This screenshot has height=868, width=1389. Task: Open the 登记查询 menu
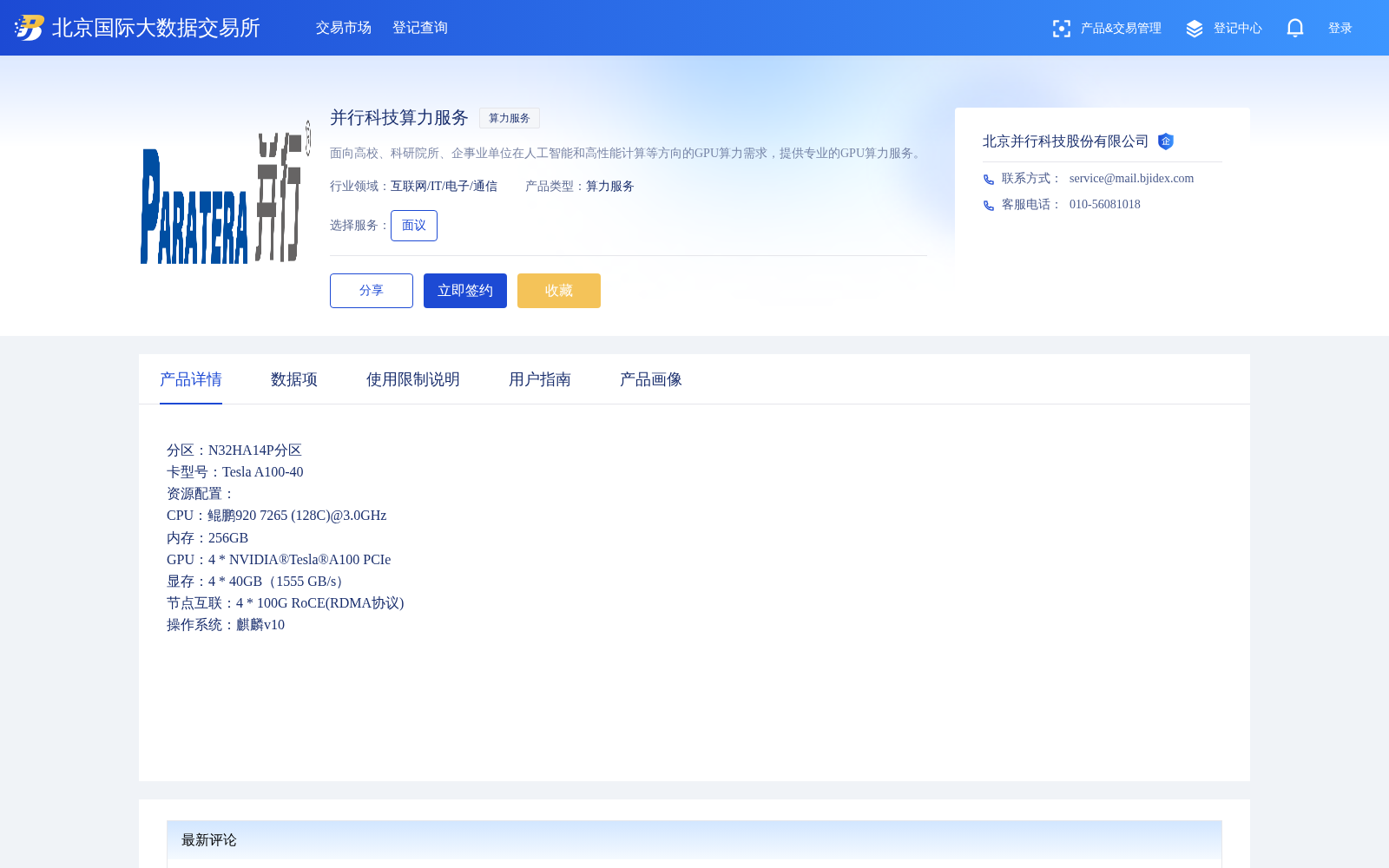420,28
